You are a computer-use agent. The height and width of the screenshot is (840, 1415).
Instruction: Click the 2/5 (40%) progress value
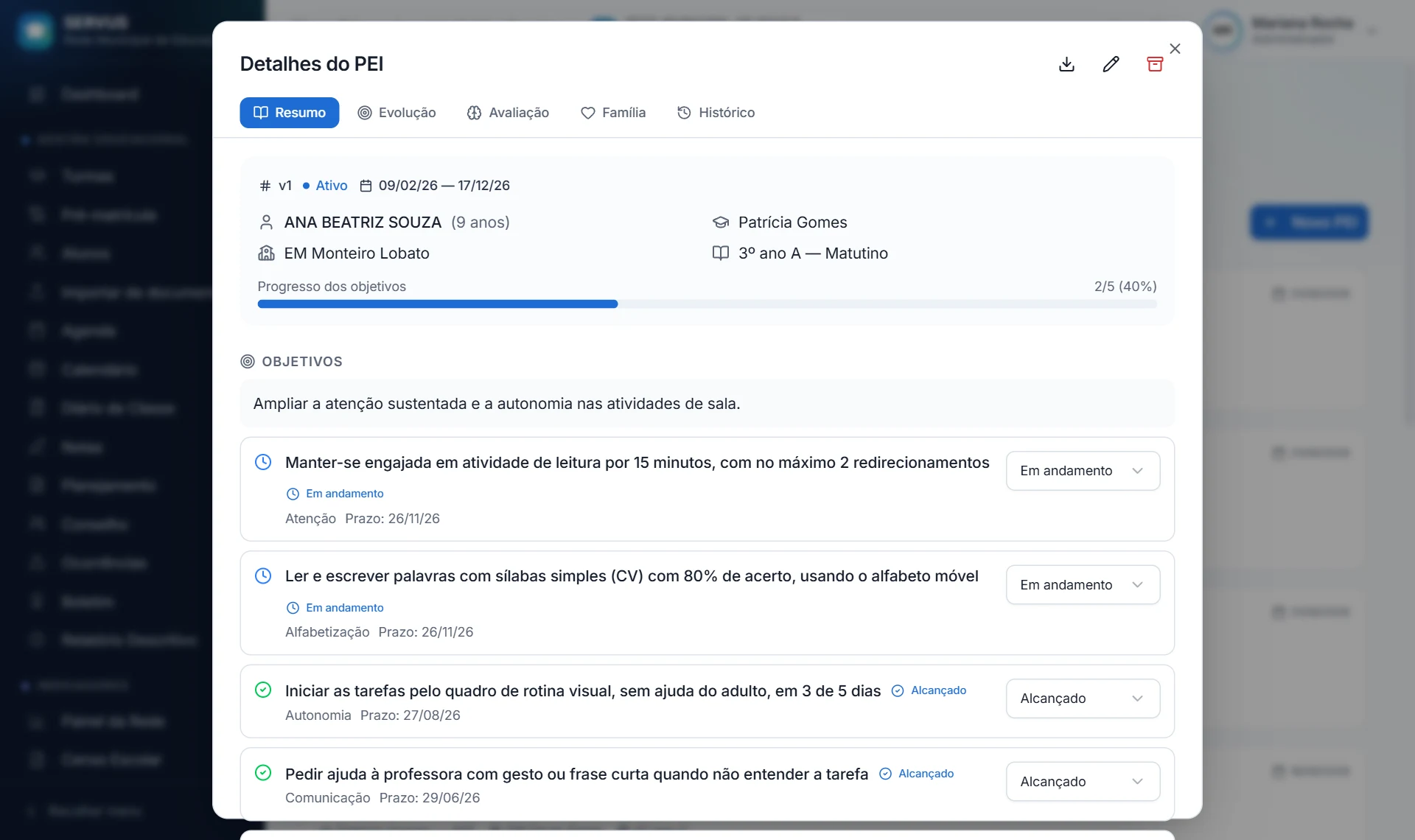click(1125, 287)
